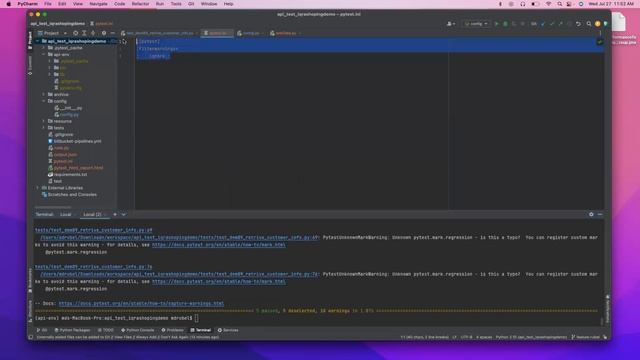This screenshot has width=640, height=360.
Task: Click the inspection green checkmark in editor
Action: (x=600, y=42)
